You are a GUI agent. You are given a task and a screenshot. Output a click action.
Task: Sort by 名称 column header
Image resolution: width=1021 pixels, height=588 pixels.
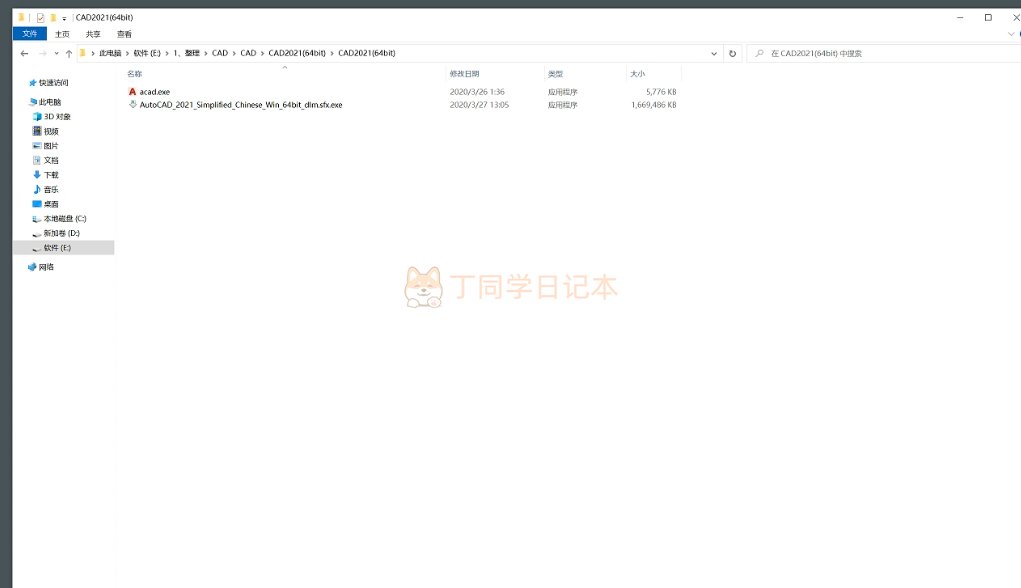[135, 74]
